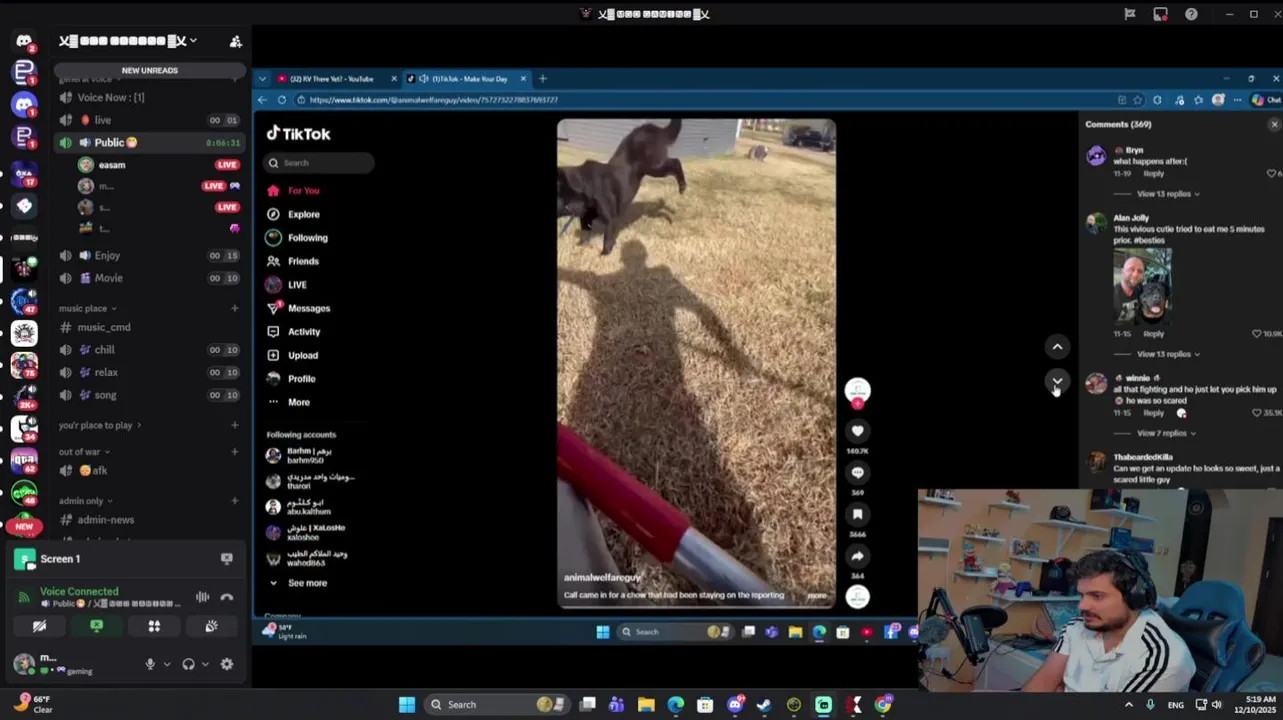Expand the you'r place to play category

(100, 425)
